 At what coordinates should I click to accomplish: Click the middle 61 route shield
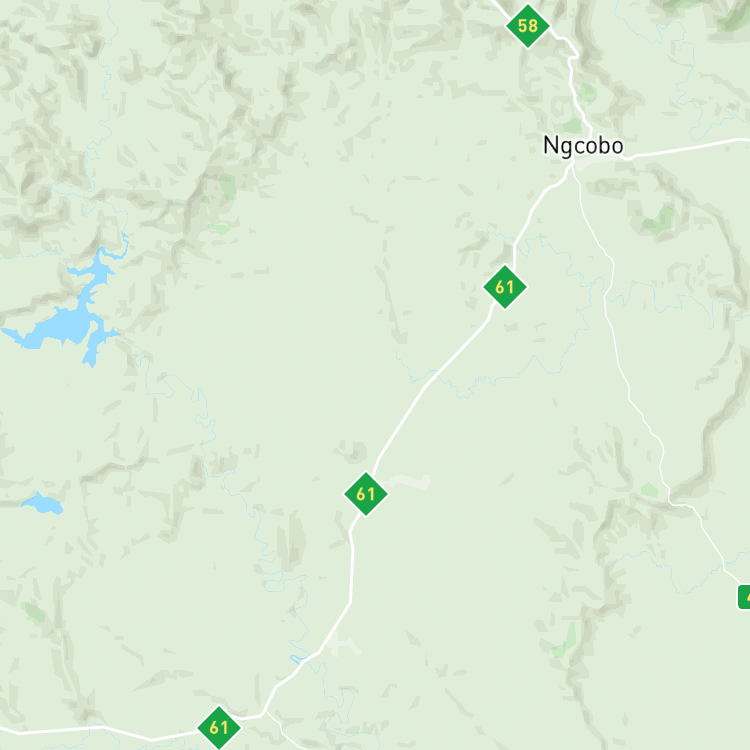(366, 494)
